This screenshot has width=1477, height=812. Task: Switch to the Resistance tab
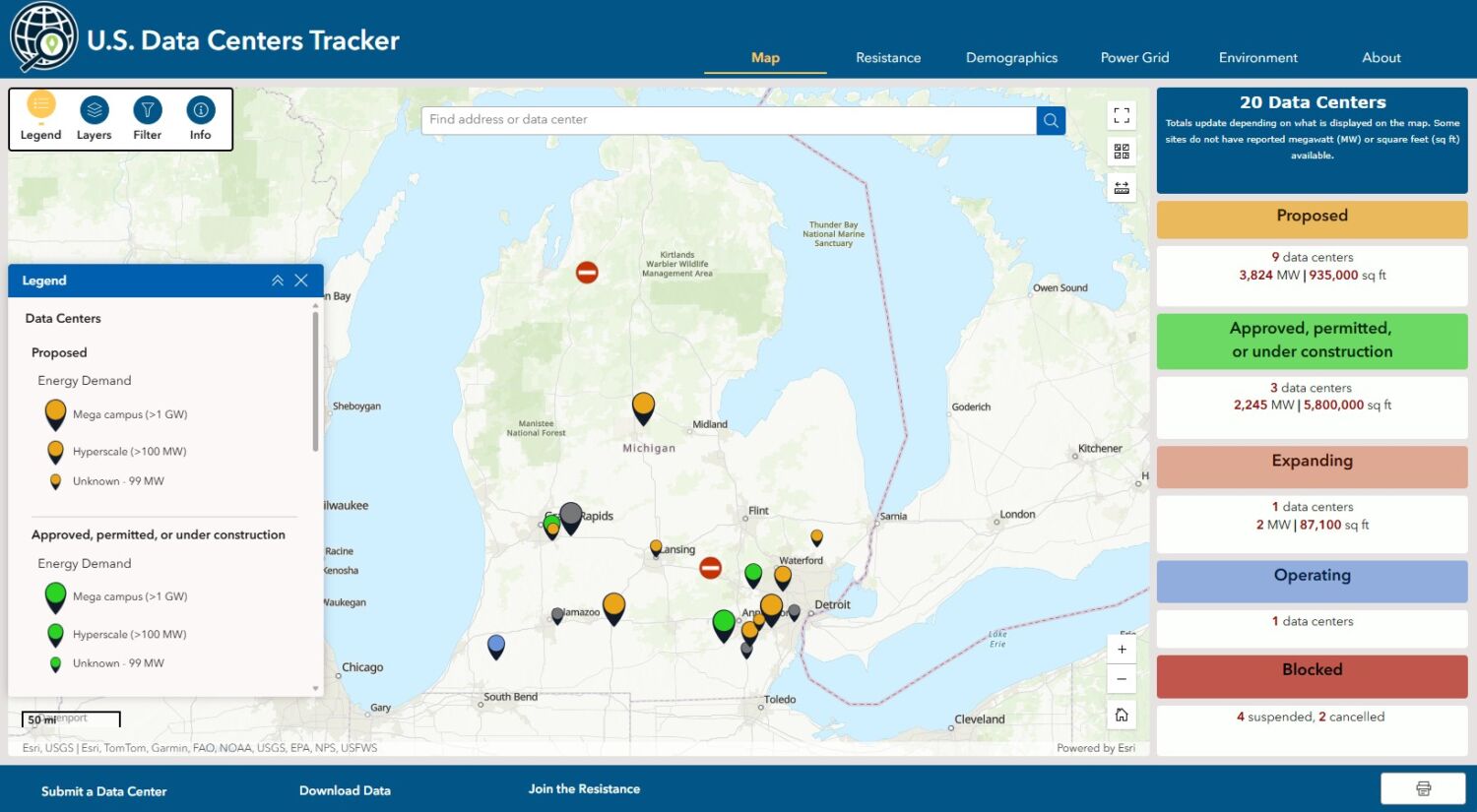click(x=888, y=58)
